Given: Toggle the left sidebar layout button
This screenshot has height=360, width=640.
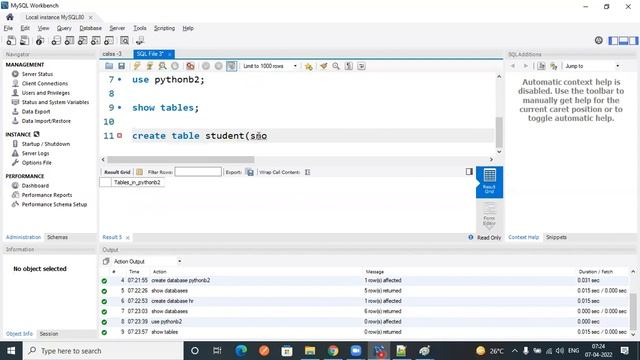Looking at the screenshot, I should coord(613,40).
